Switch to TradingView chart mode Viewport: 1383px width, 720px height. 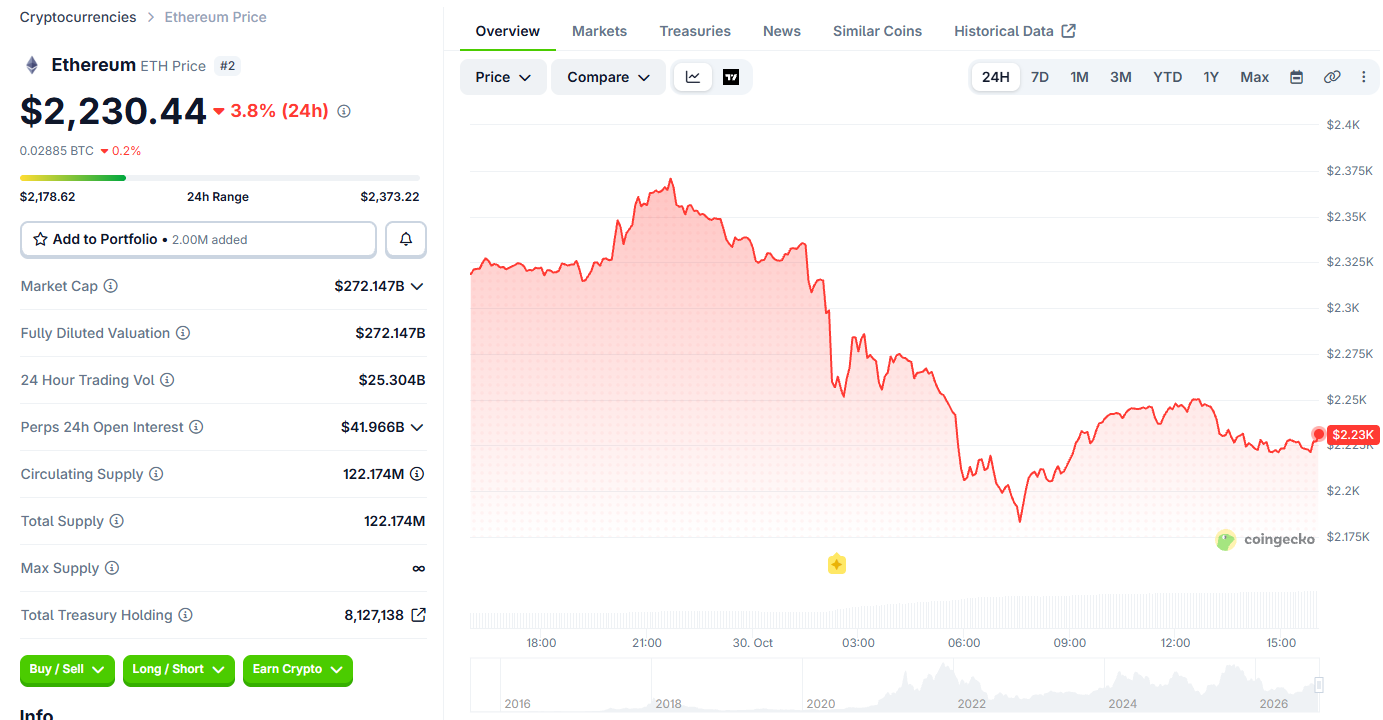click(731, 77)
